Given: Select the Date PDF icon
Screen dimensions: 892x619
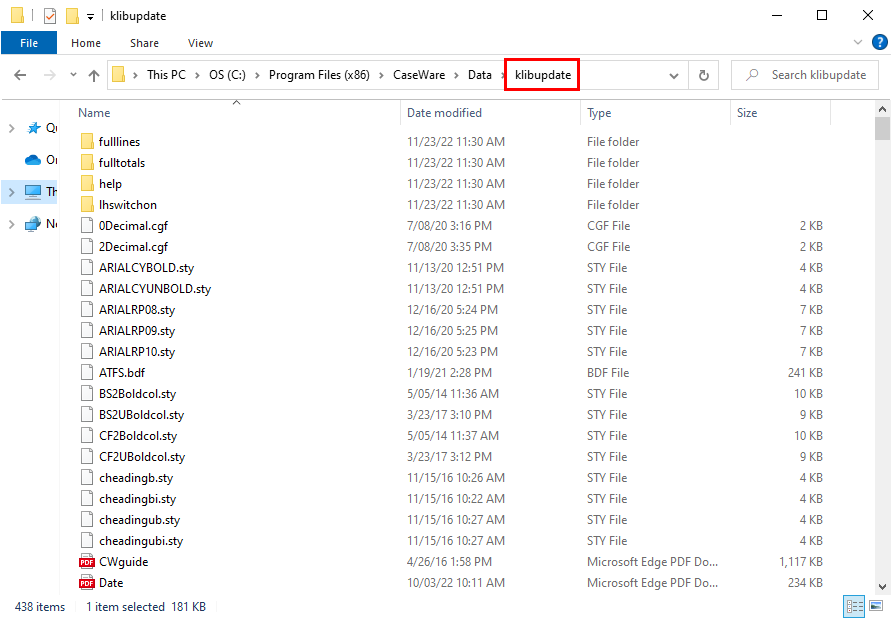Looking at the screenshot, I should pyautogui.click(x=87, y=583).
